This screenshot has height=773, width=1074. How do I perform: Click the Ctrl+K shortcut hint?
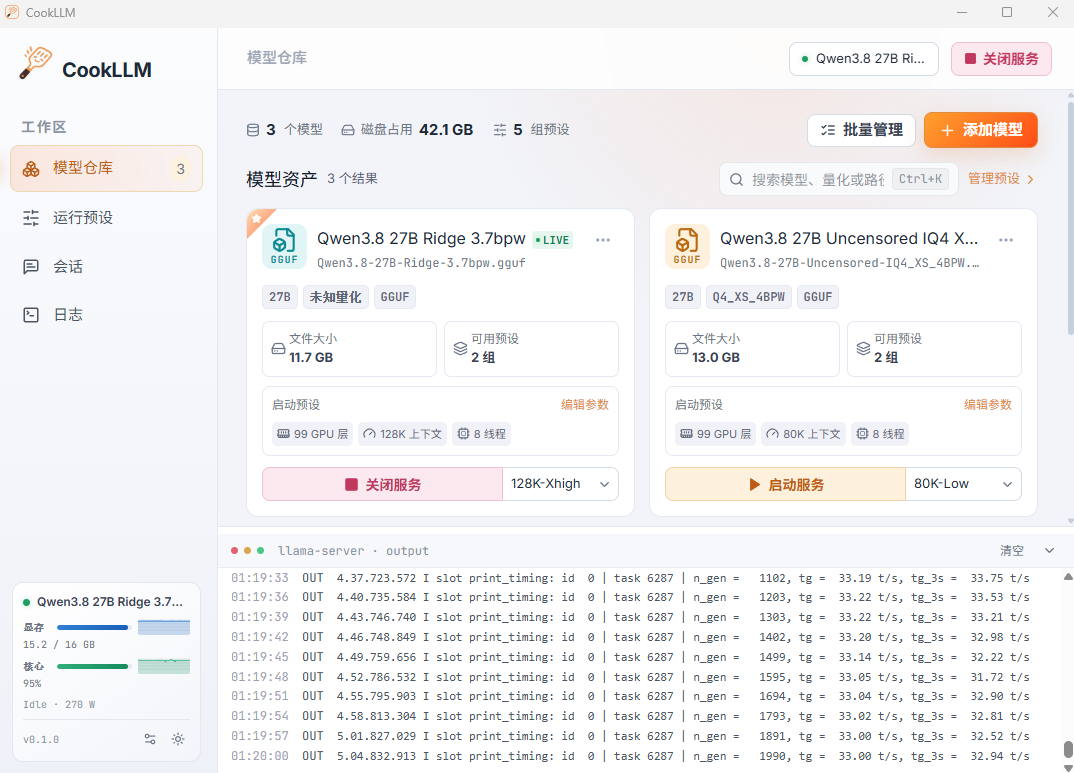(920, 179)
